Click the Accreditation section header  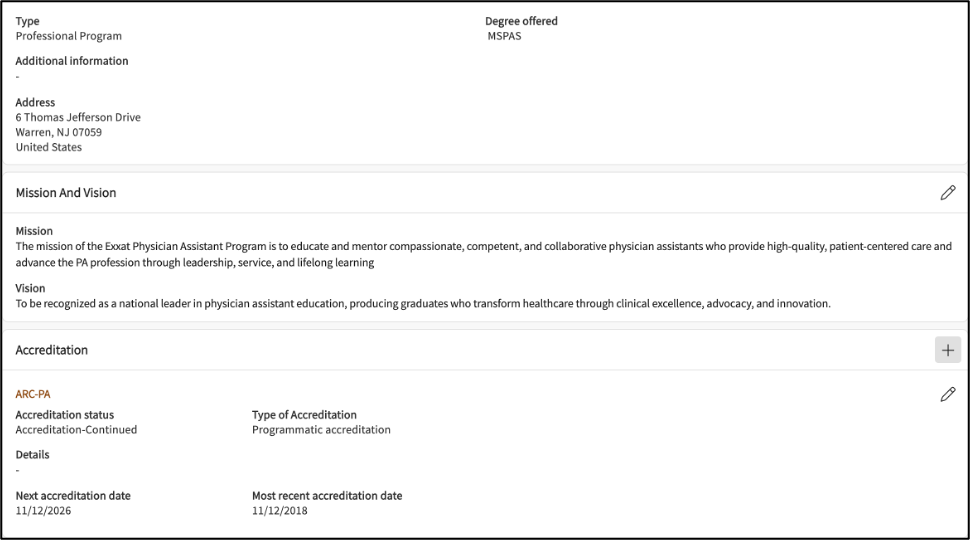tap(52, 350)
